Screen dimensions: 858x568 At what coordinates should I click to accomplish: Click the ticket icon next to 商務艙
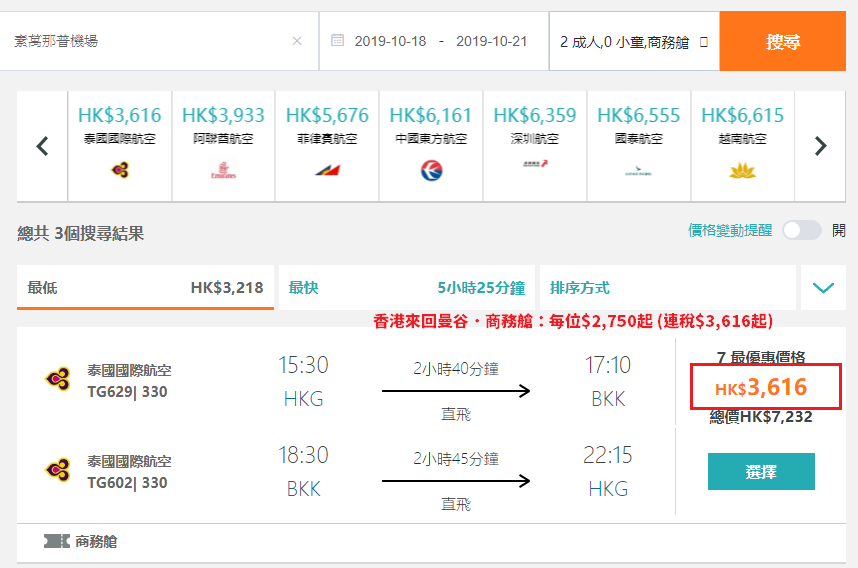57,541
